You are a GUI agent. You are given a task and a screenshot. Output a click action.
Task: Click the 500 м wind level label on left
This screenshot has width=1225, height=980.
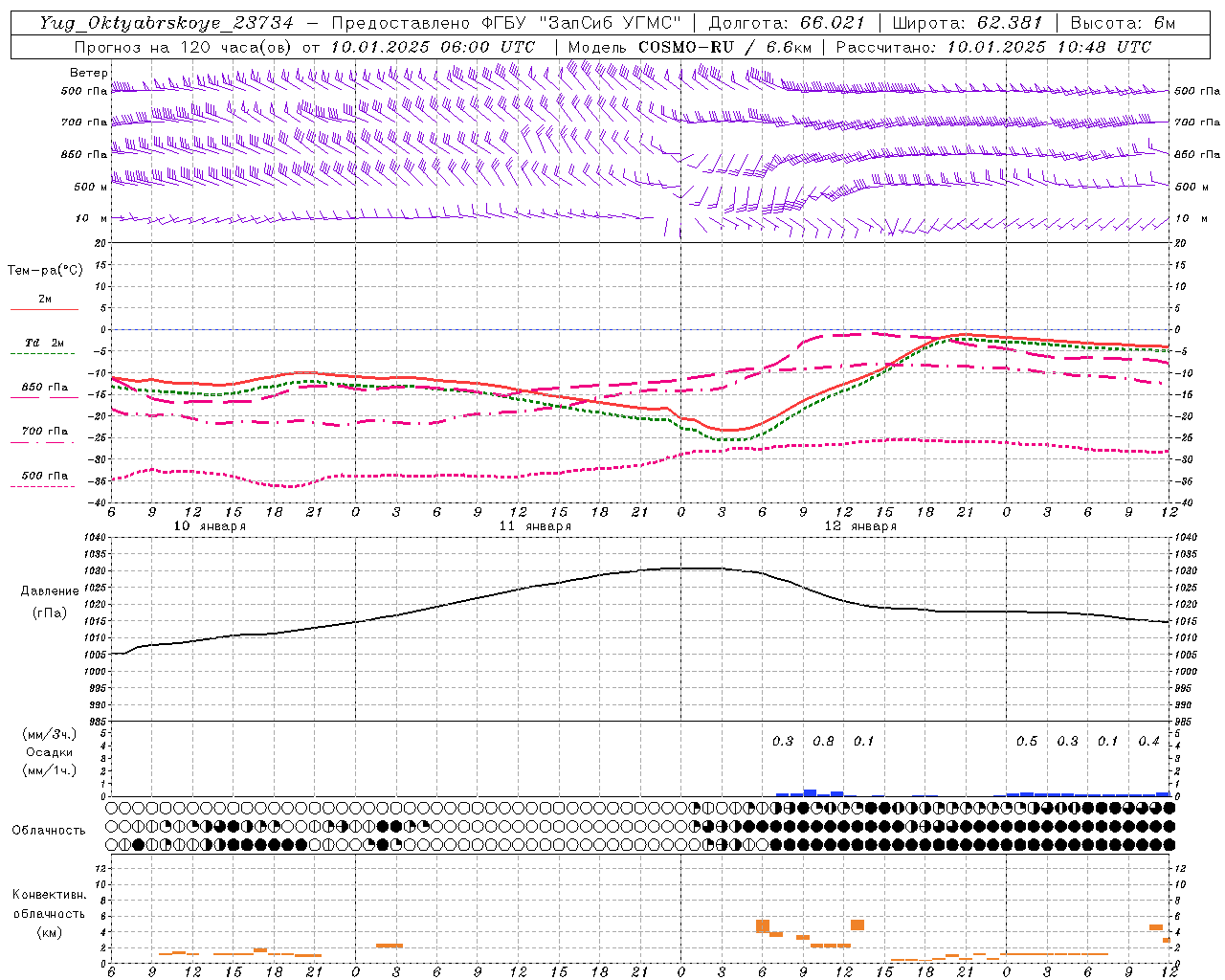(91, 187)
